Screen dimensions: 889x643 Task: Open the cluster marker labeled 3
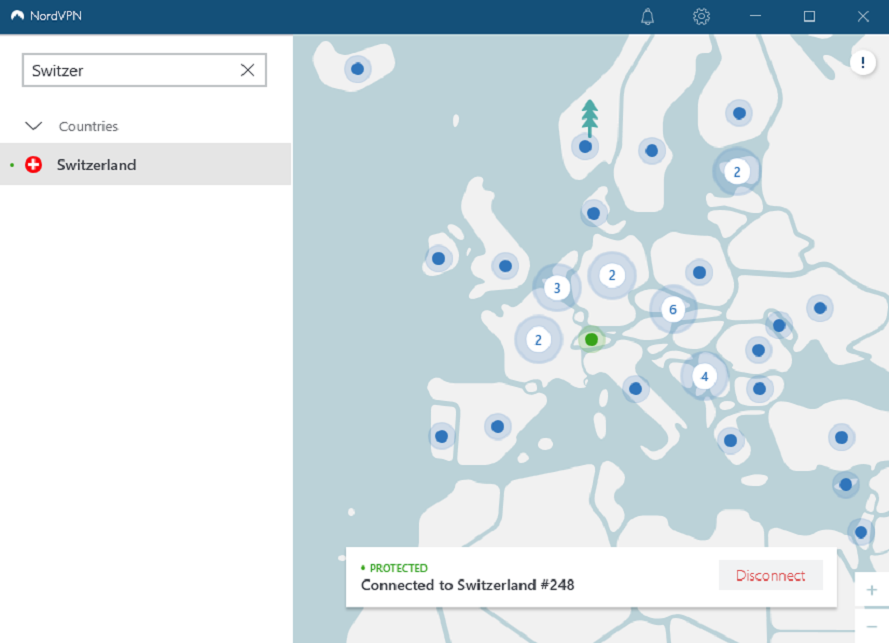557,288
